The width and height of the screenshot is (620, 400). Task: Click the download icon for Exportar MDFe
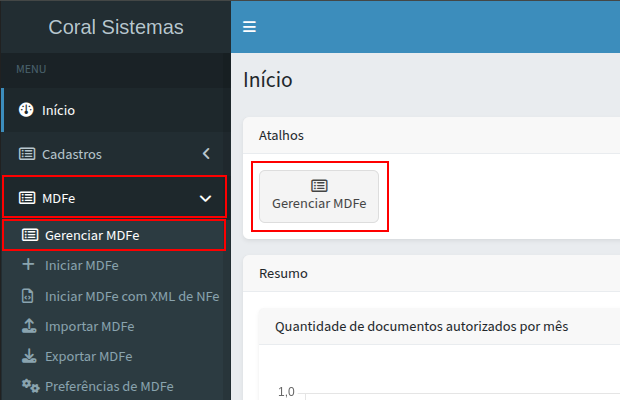coord(28,356)
